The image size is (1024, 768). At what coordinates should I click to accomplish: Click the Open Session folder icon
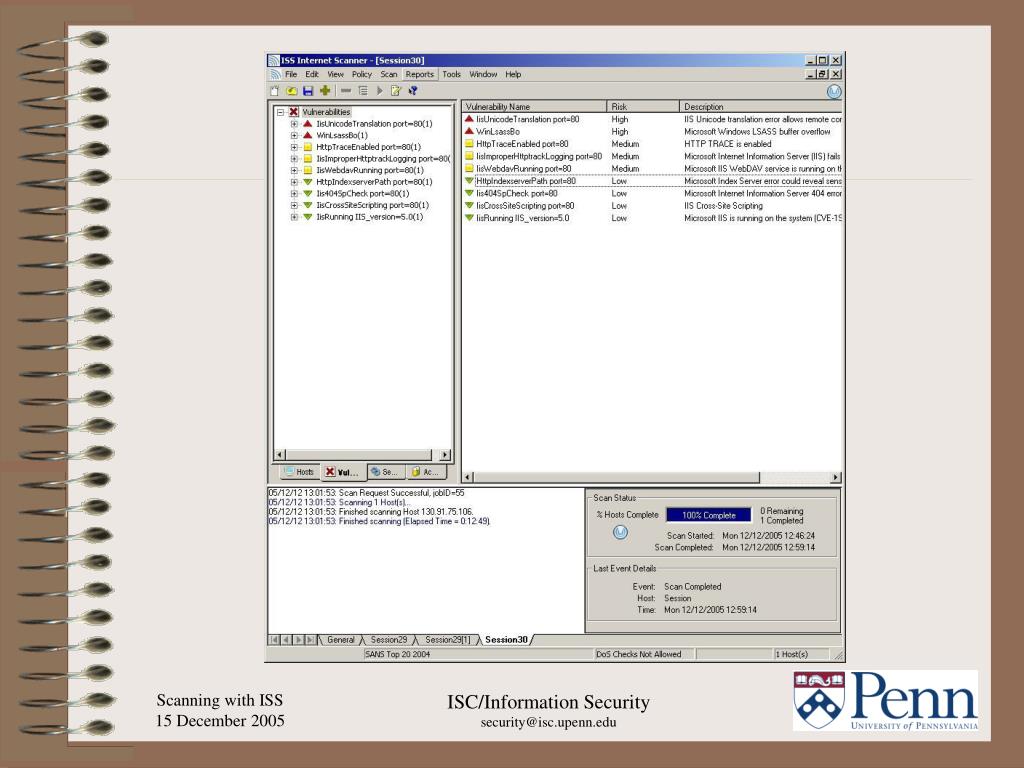(x=291, y=91)
